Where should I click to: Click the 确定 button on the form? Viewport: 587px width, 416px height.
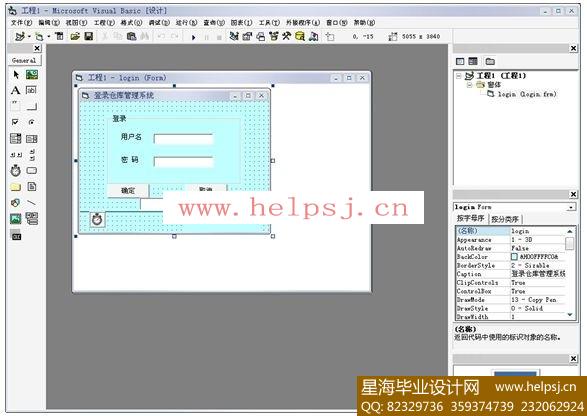coord(128,191)
